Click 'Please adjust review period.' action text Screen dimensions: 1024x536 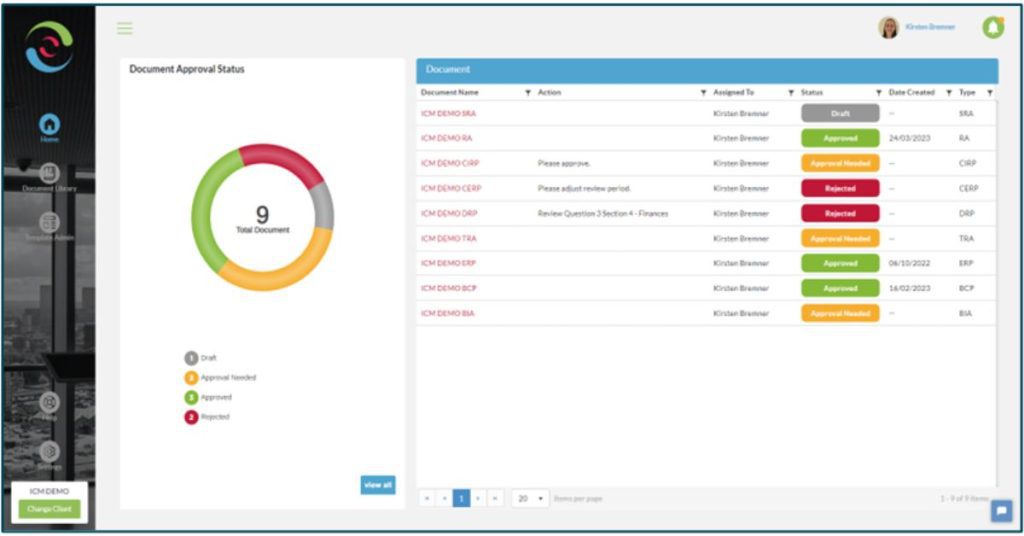(x=584, y=189)
